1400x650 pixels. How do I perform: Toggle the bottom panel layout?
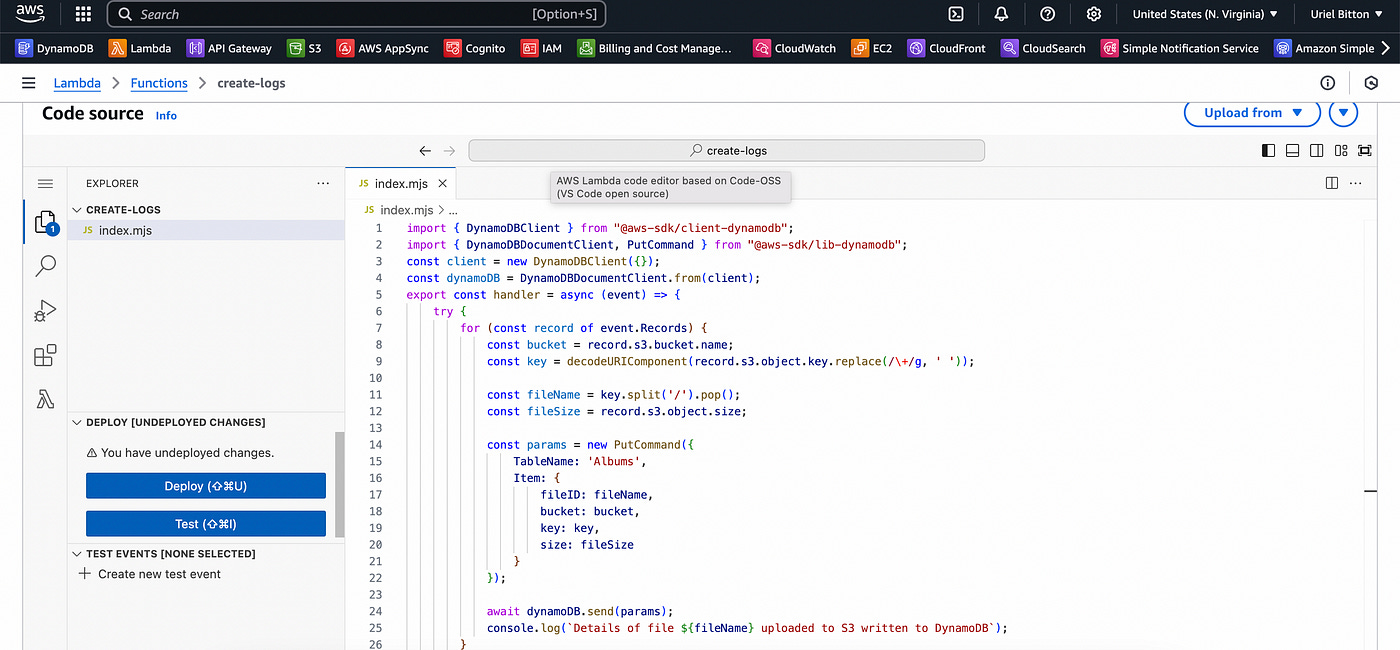point(1292,150)
